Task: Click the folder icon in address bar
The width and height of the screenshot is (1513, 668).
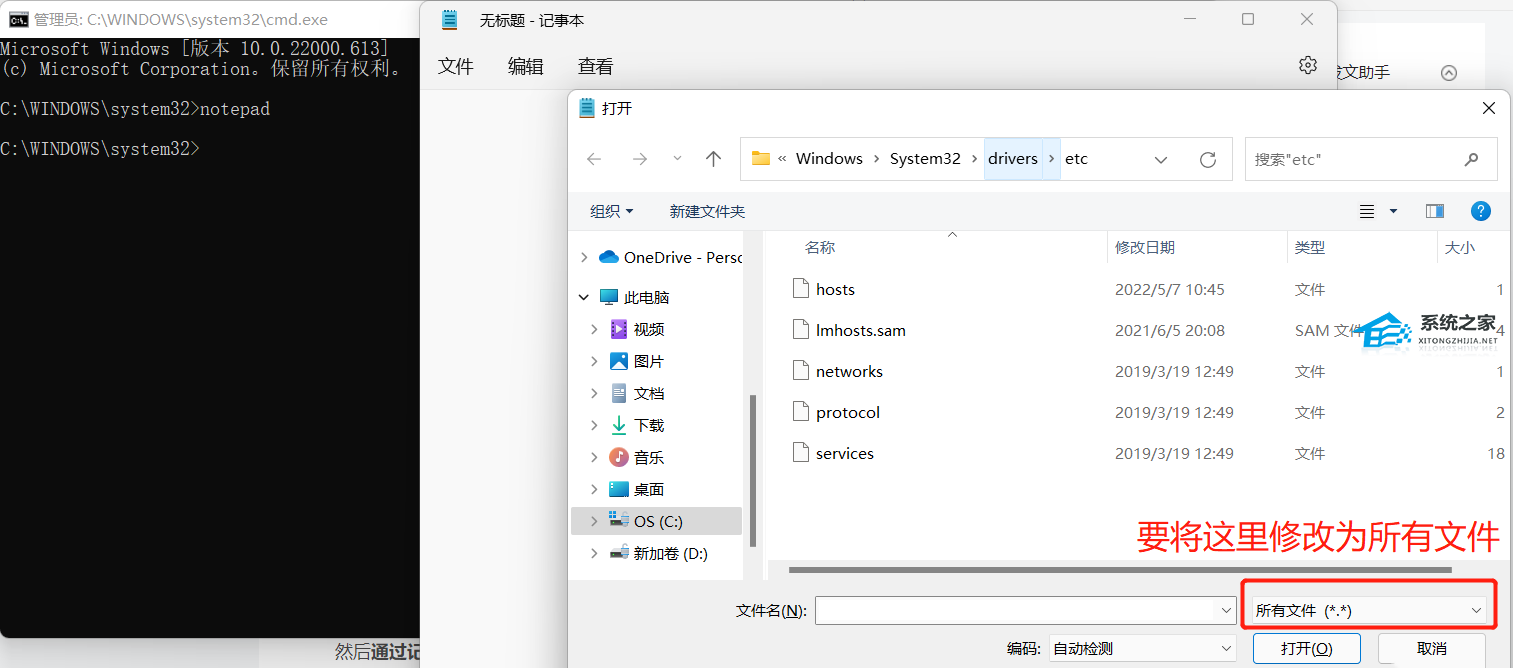Action: click(x=761, y=158)
